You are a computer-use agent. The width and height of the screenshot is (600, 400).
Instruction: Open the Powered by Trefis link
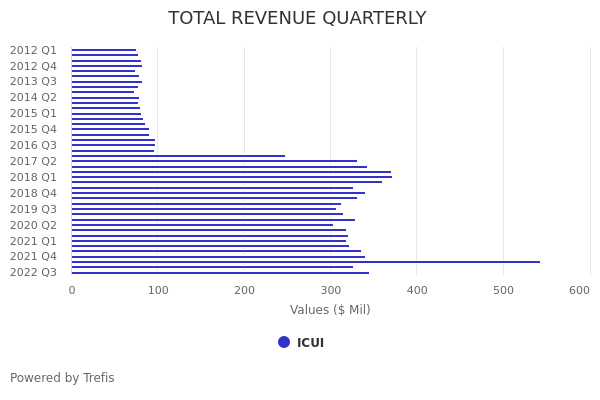[62, 378]
